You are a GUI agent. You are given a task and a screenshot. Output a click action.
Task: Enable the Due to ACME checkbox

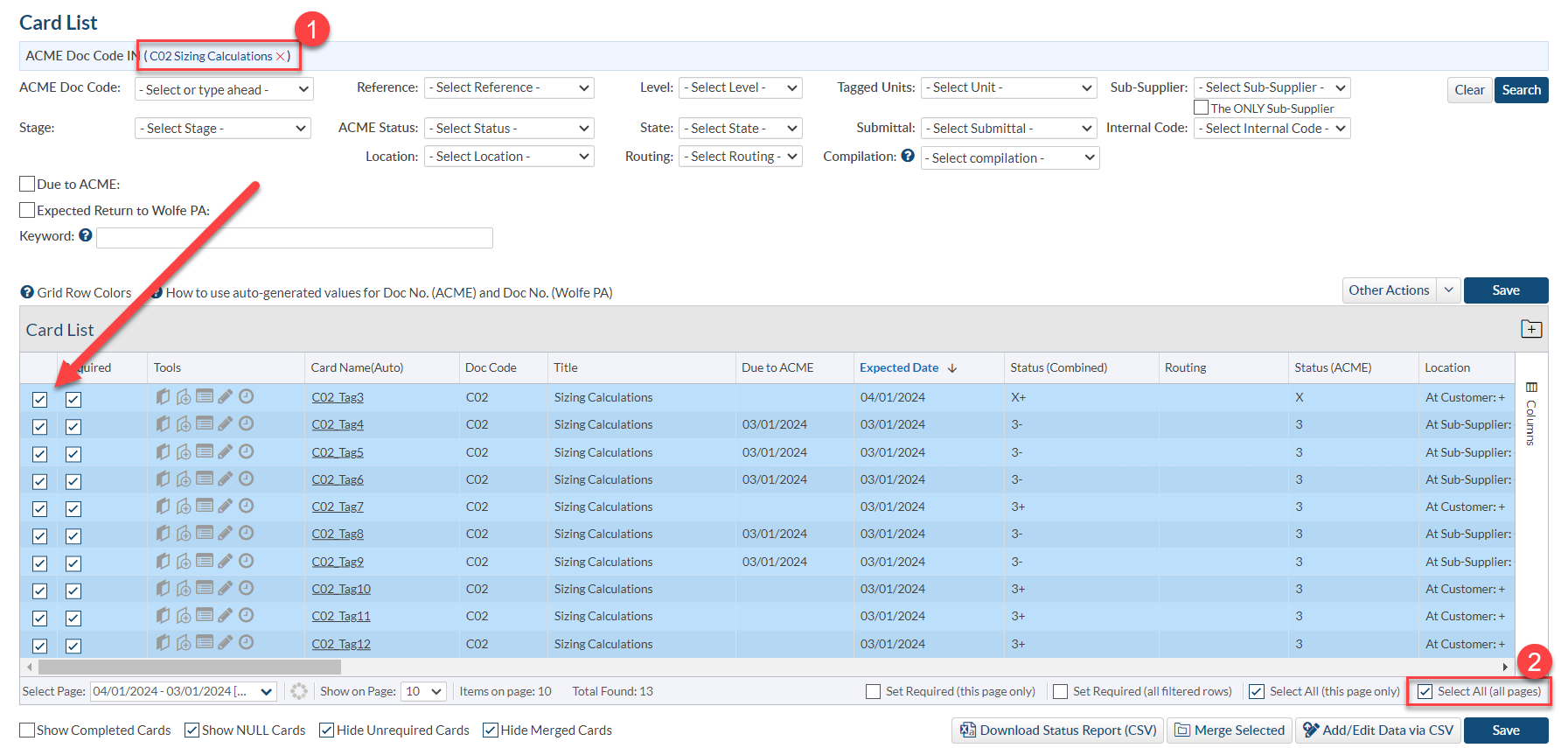tap(27, 184)
